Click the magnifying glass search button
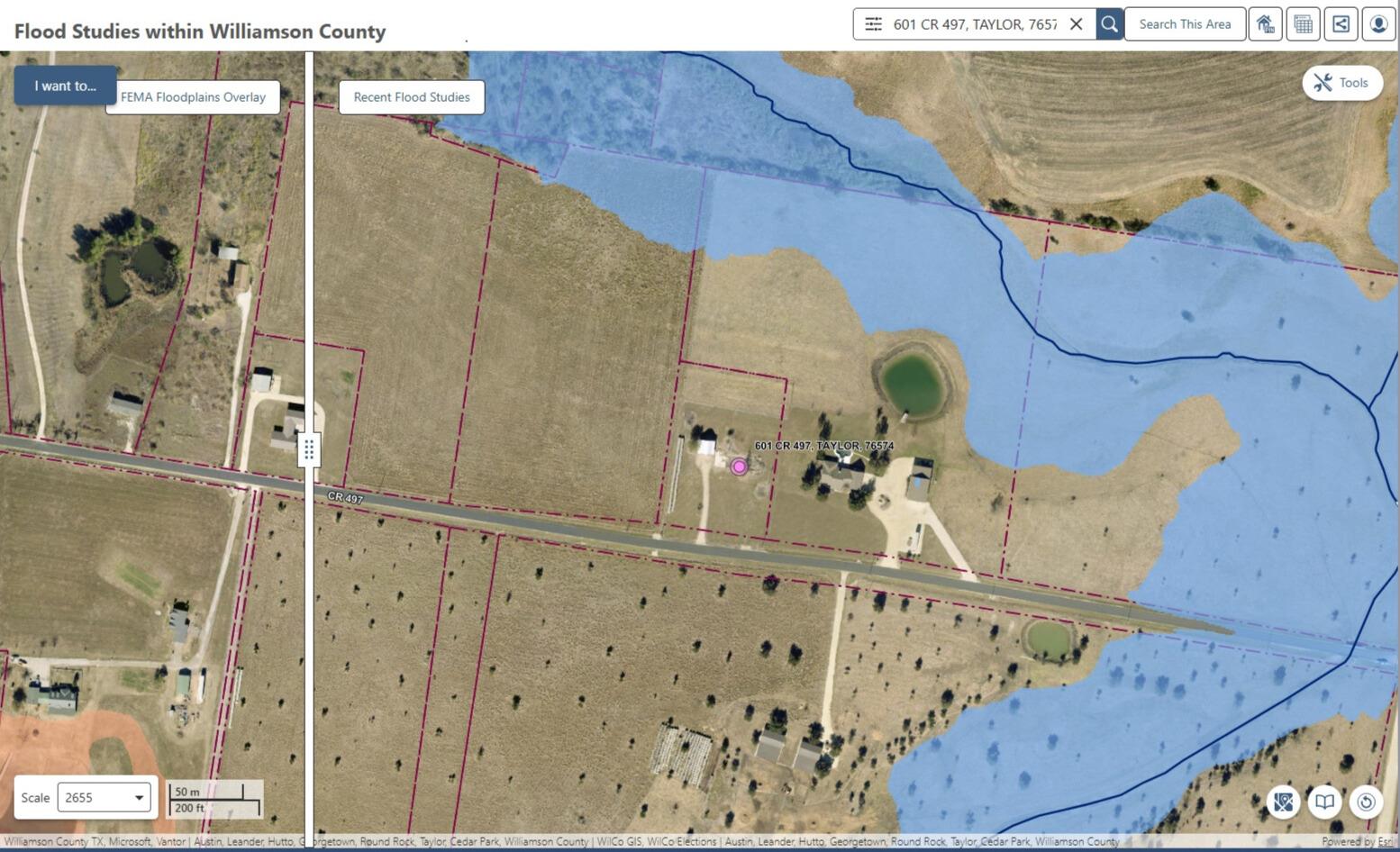 [1109, 24]
